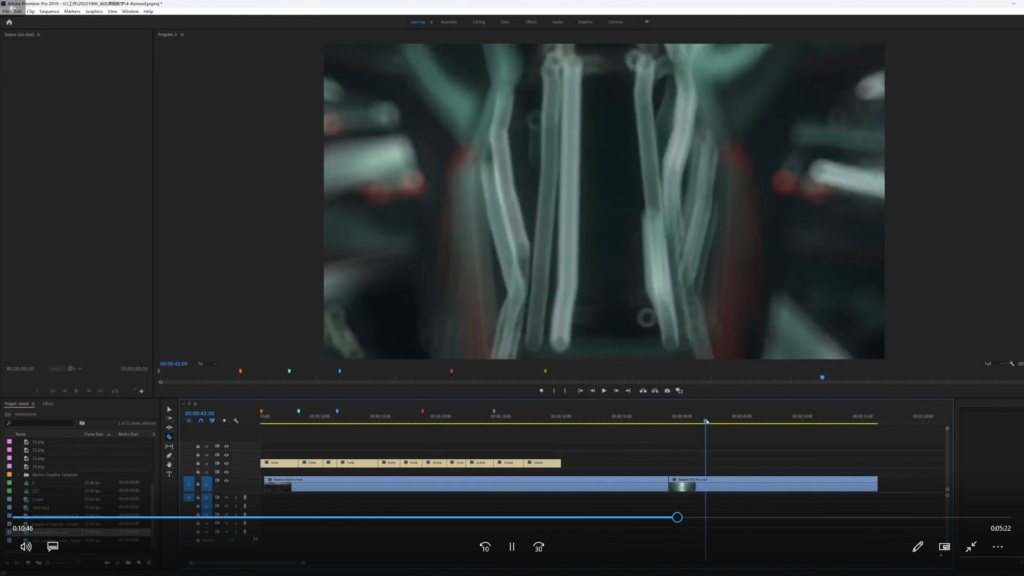Click the video player pencil edit icon
Viewport: 1024px width, 576px height.
(917, 547)
